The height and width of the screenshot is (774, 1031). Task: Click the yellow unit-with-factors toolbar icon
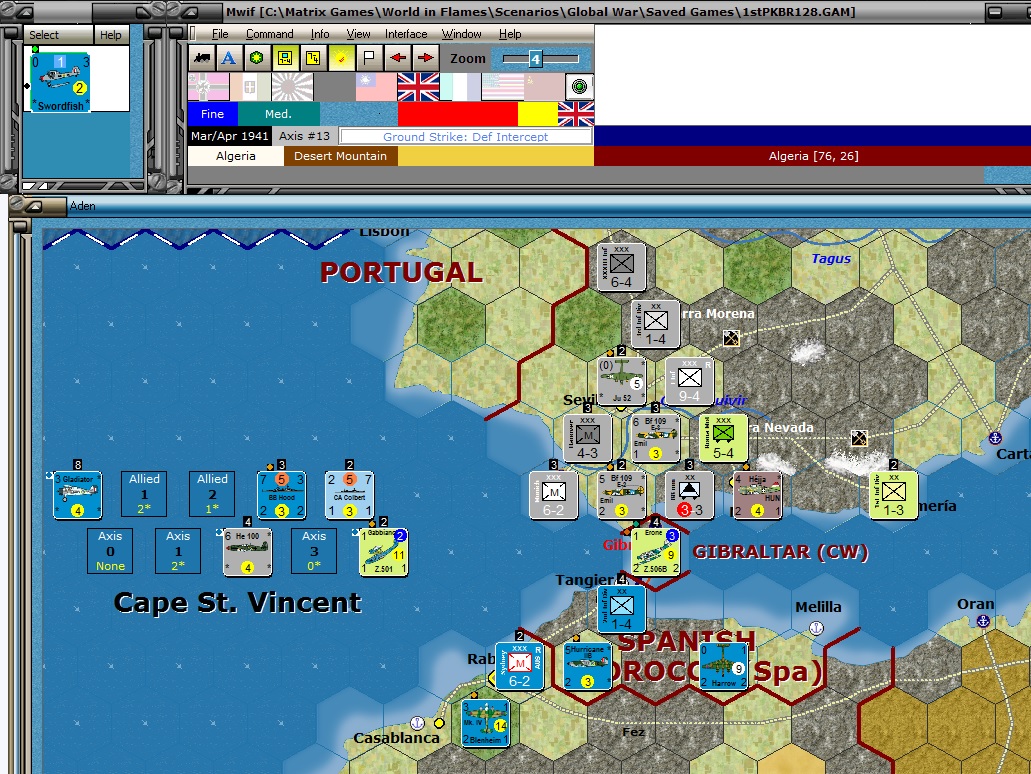pyautogui.click(x=285, y=58)
